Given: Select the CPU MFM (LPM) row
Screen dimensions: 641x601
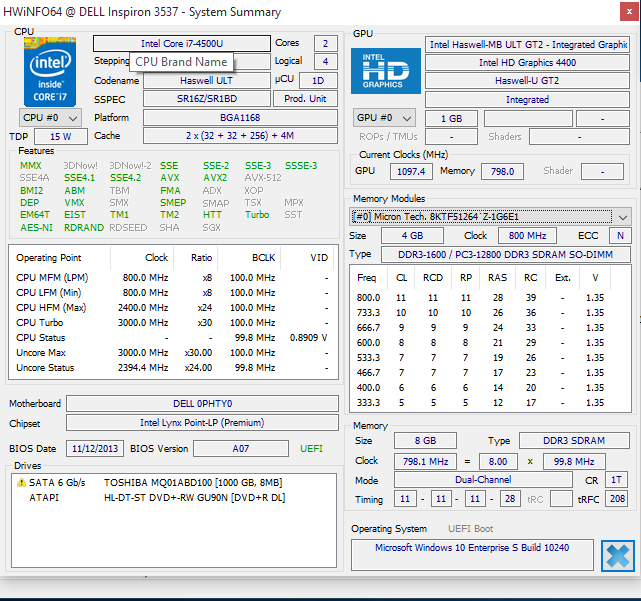Looking at the screenshot, I should [x=173, y=278].
